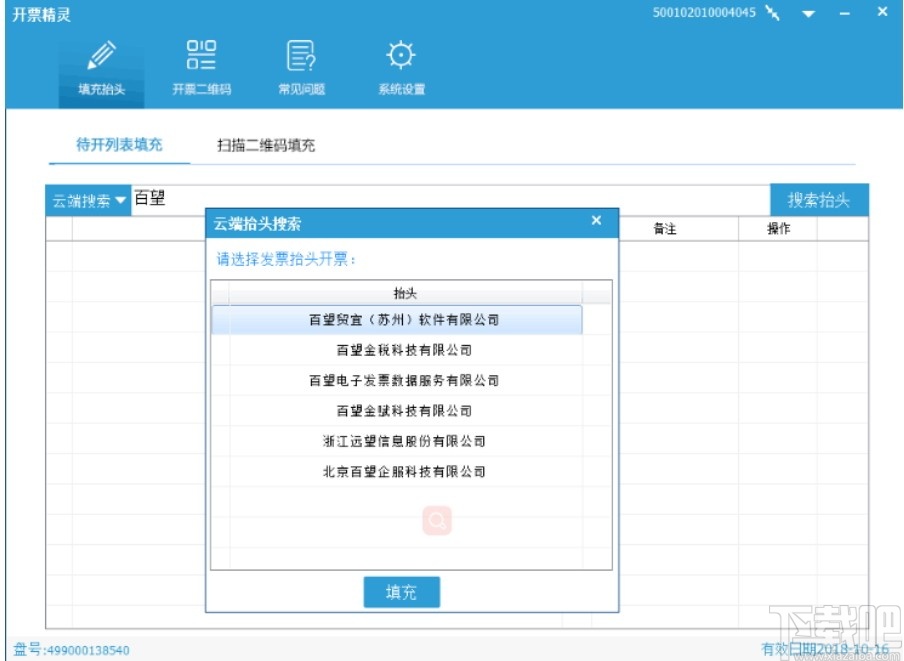The image size is (904, 661).
Task: Click the network connection status icon in title bar
Action: click(773, 13)
